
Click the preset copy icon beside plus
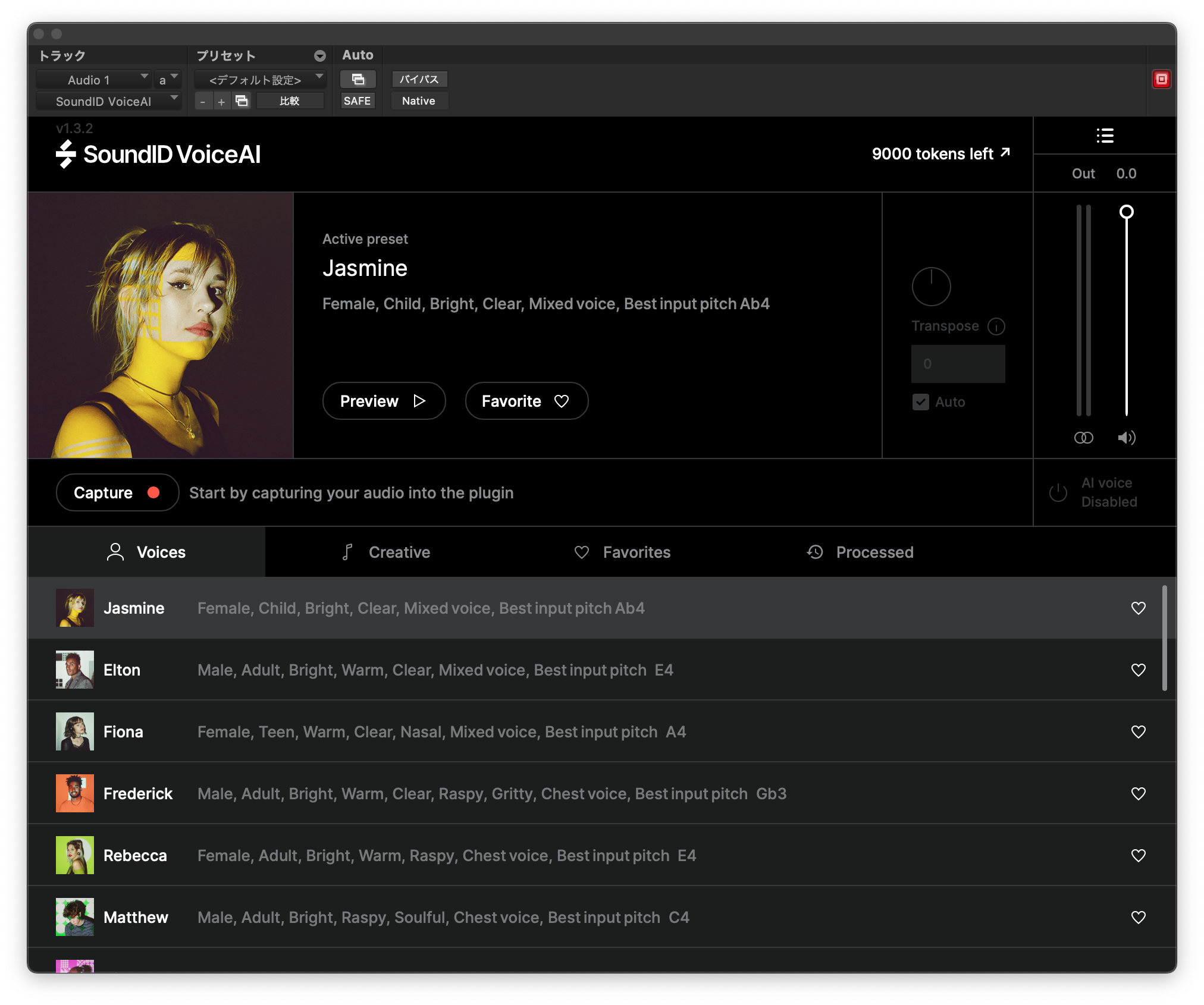[x=242, y=101]
